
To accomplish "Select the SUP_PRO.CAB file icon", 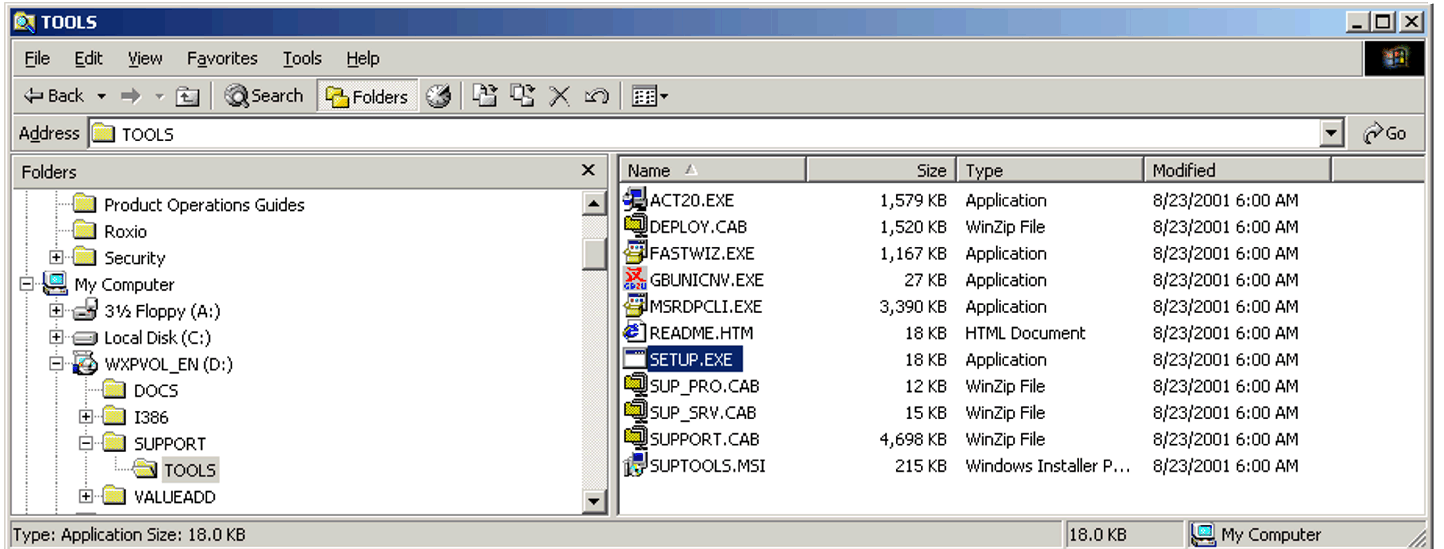I will (635, 385).
